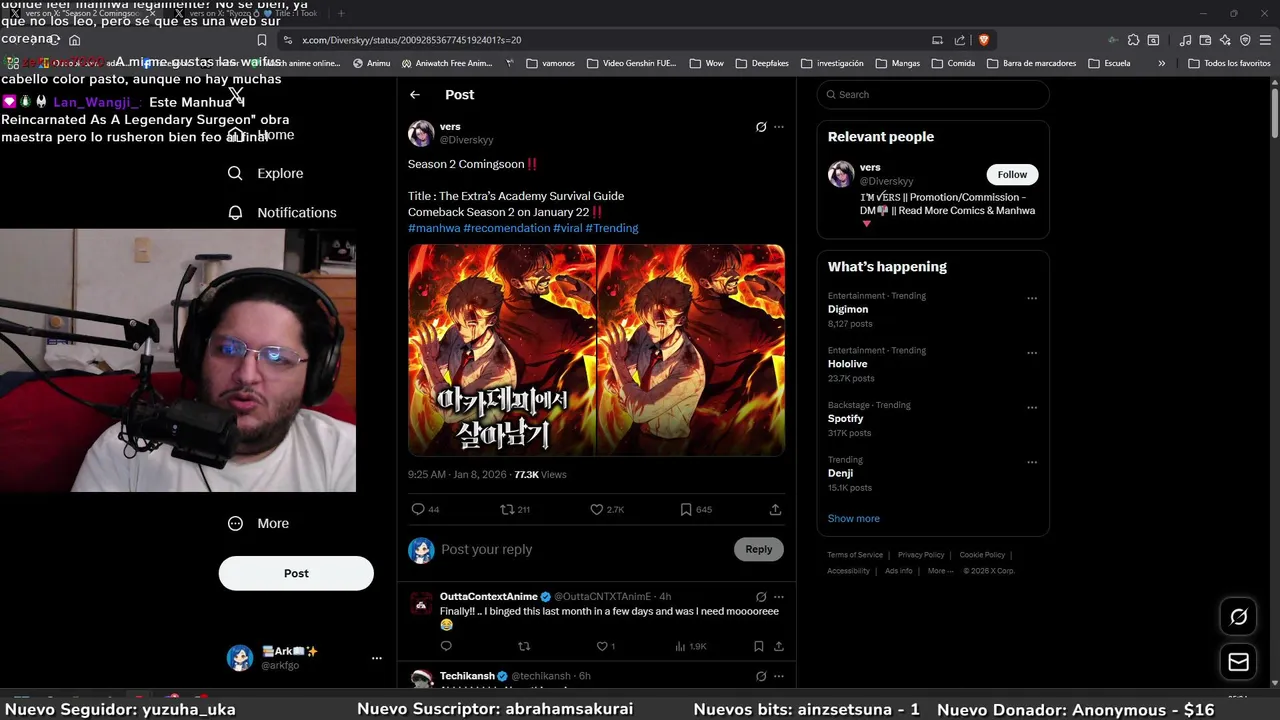Image resolution: width=1280 pixels, height=720 pixels.
Task: Open the Mangas bookmark folder
Action: (x=897, y=63)
